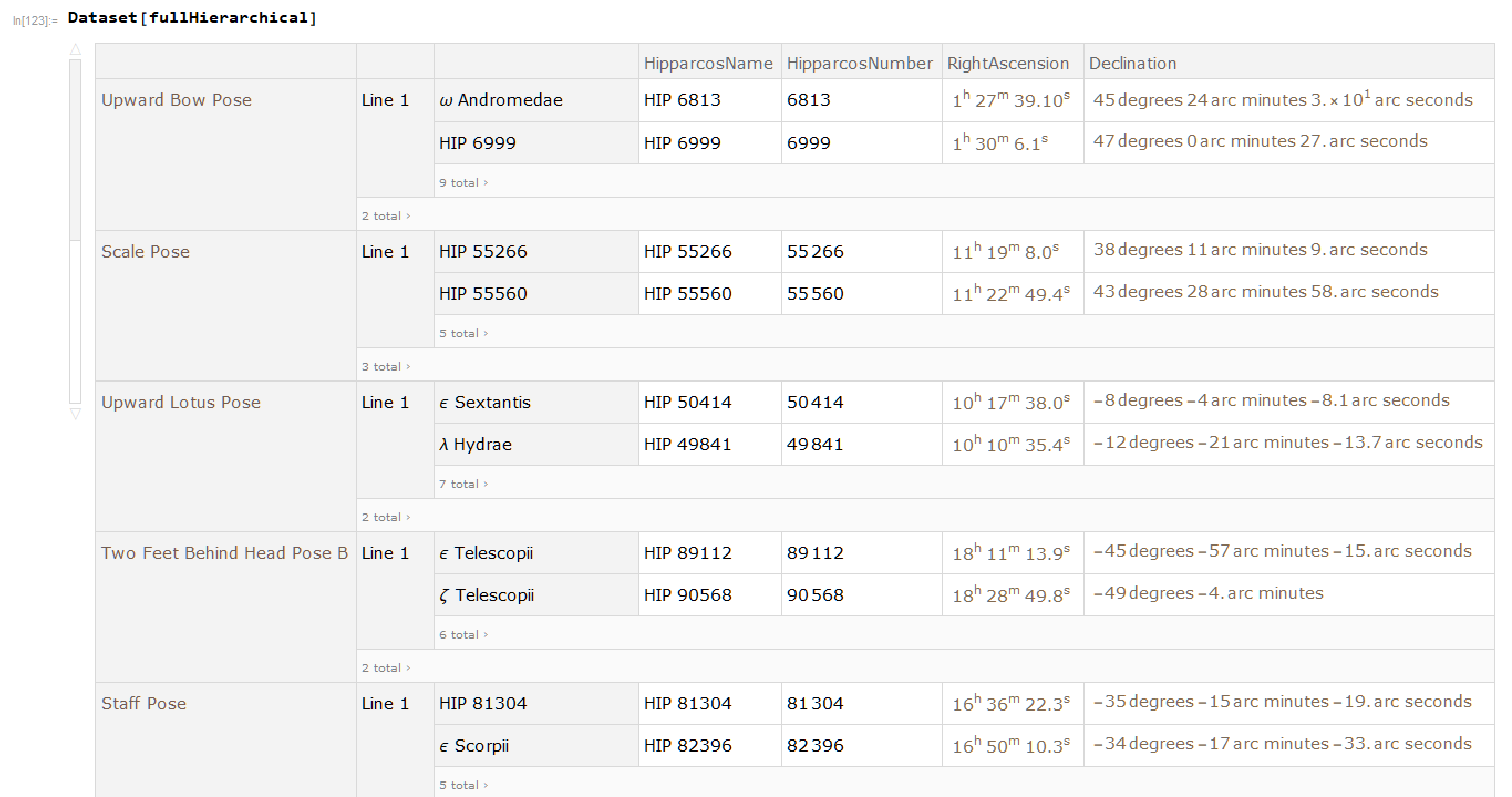
Task: Click the Dataset[fullHierarchical] input code
Action: click(x=192, y=18)
